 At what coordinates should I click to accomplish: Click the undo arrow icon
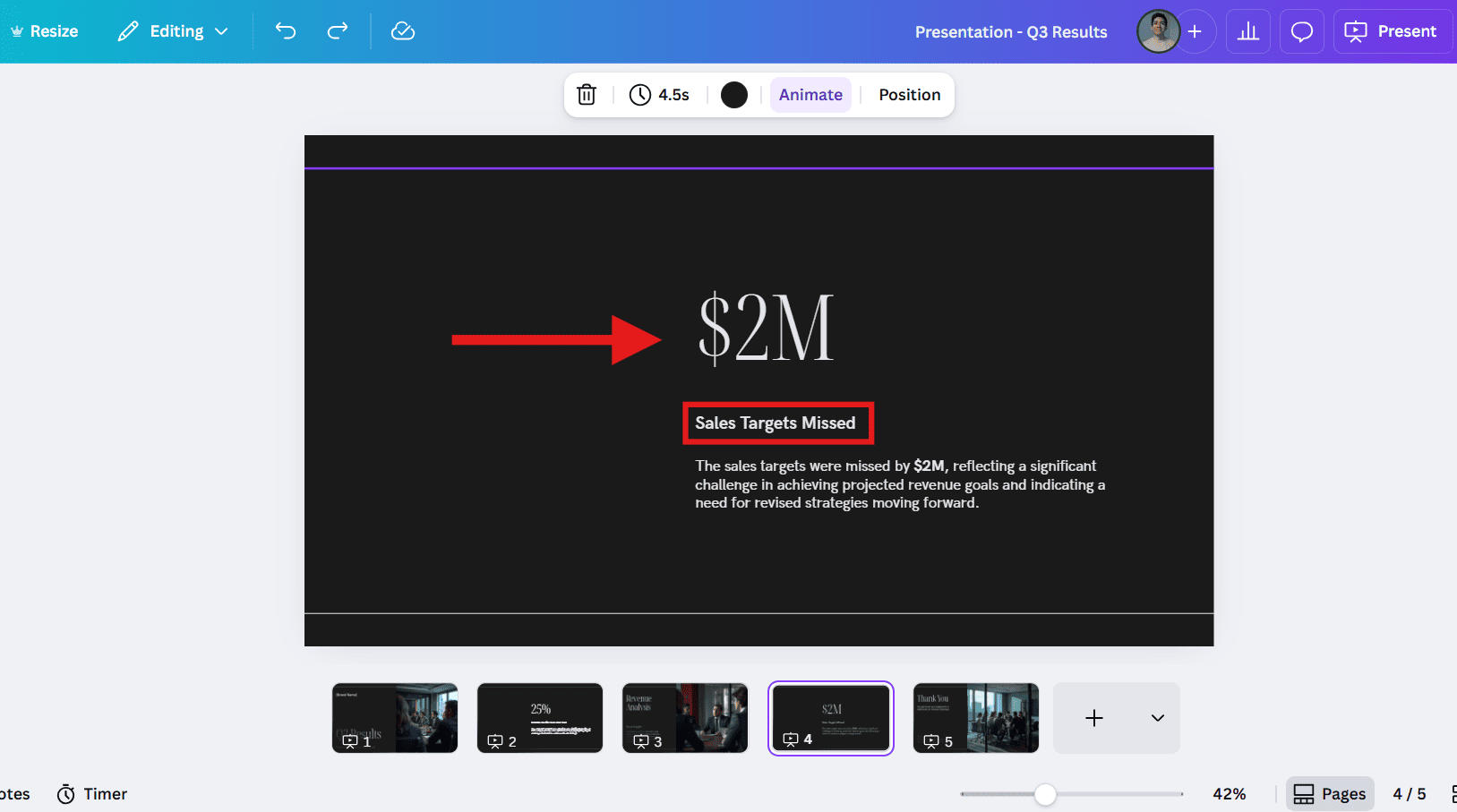tap(286, 31)
